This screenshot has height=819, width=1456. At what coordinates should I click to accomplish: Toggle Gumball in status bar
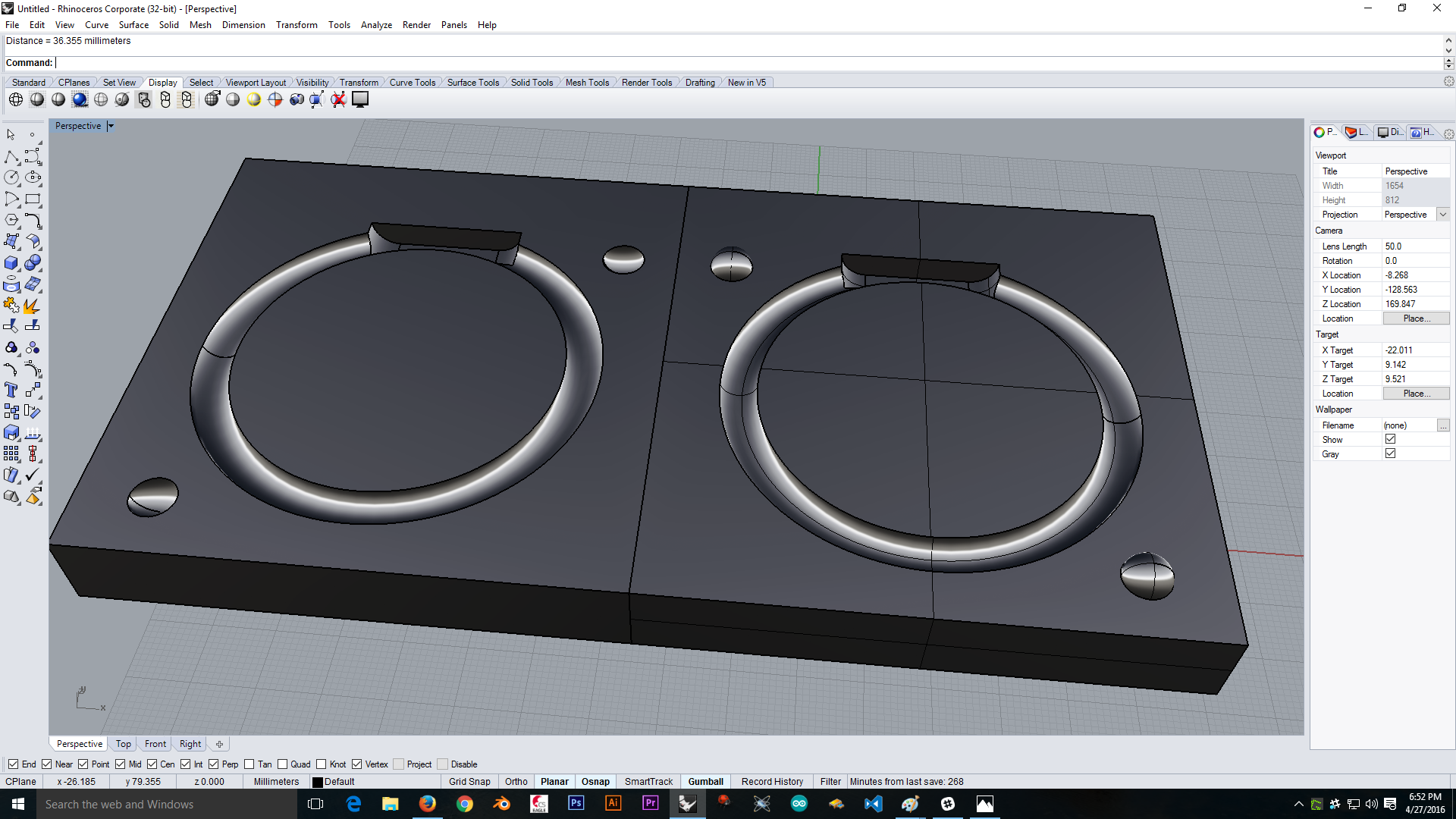705,782
